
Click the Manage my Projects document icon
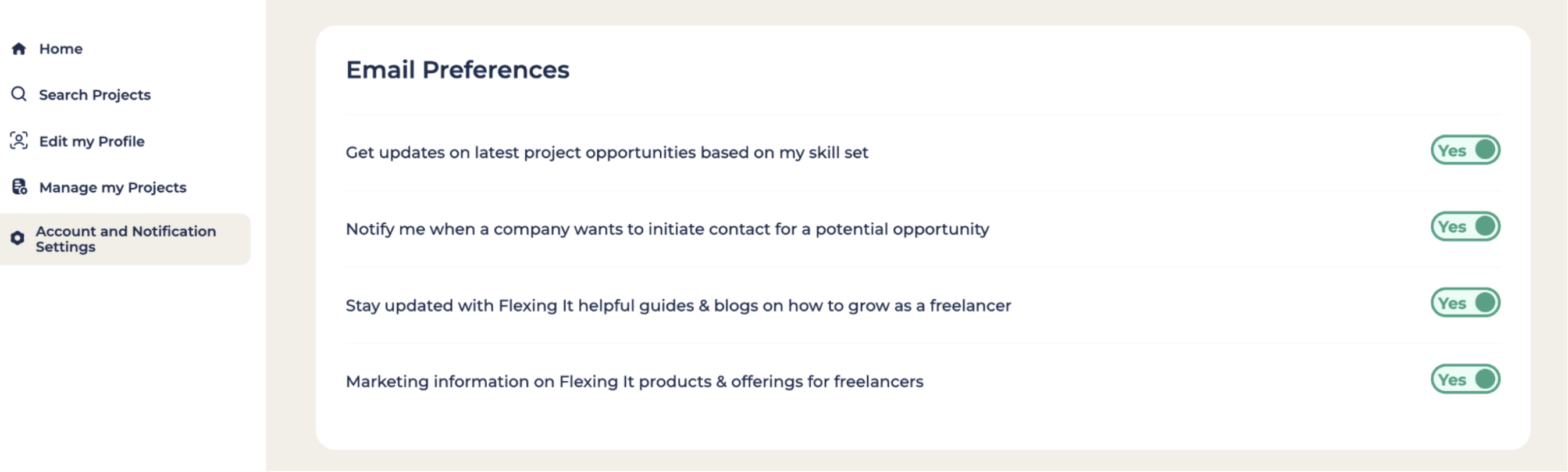coord(19,187)
